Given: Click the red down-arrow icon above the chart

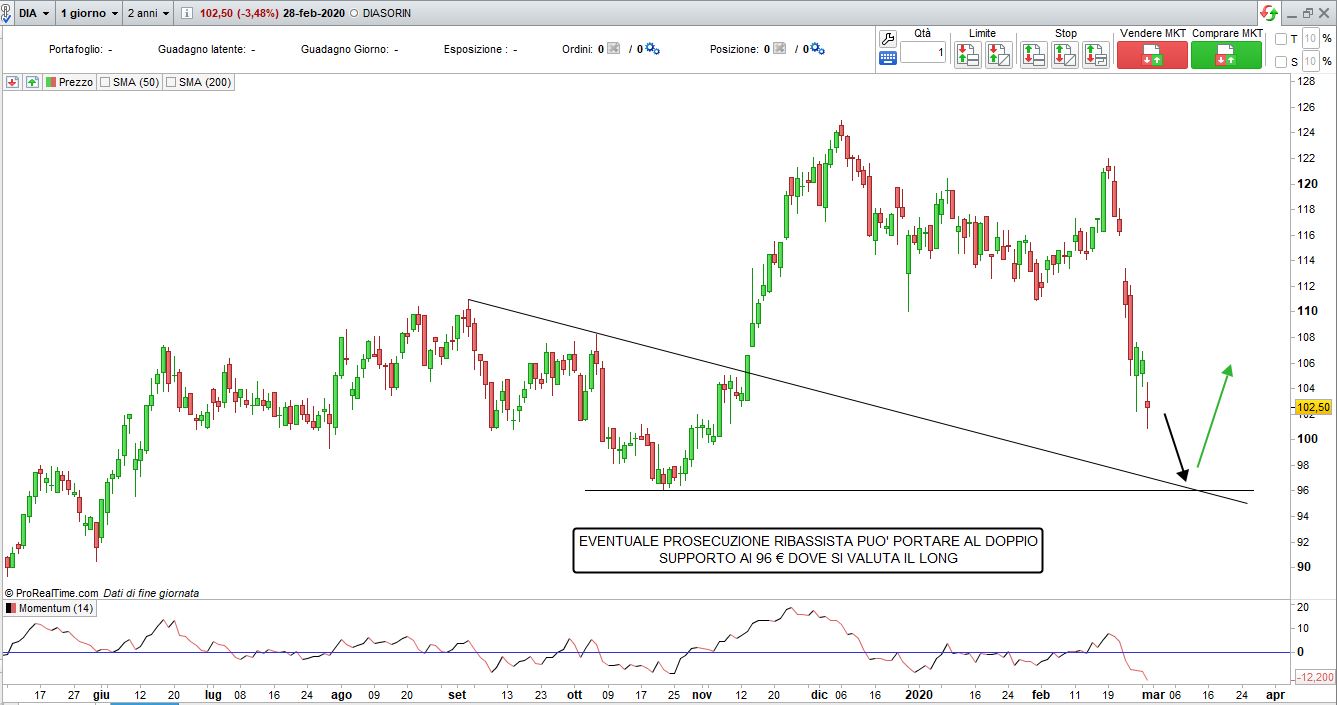Looking at the screenshot, I should click(12, 82).
